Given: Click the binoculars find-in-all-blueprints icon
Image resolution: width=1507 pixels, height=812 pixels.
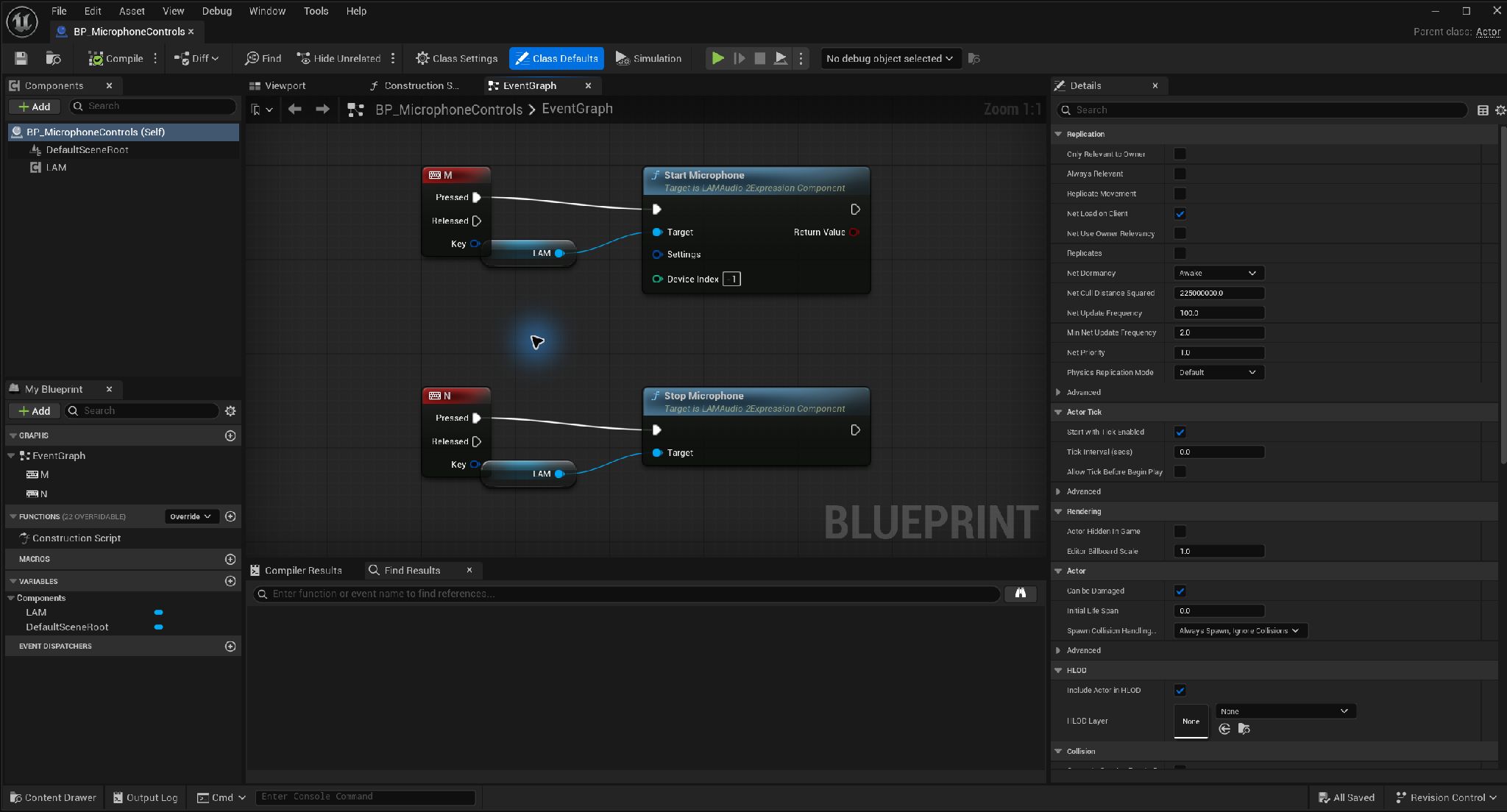Looking at the screenshot, I should point(1021,594).
